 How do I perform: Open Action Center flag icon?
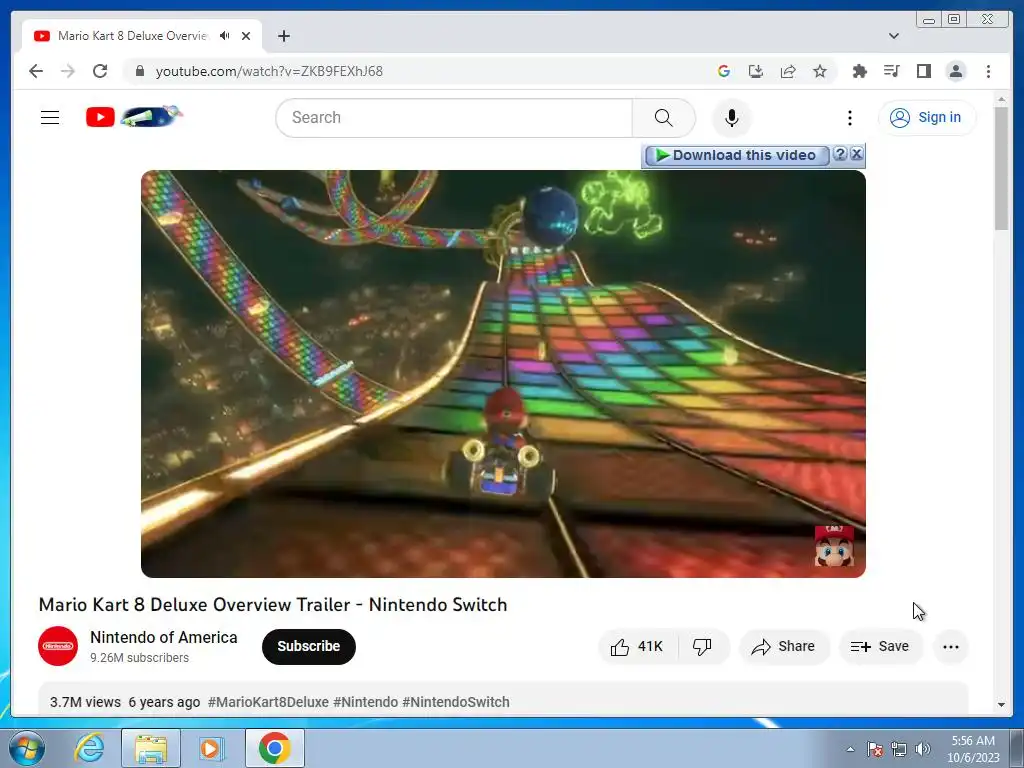point(874,749)
